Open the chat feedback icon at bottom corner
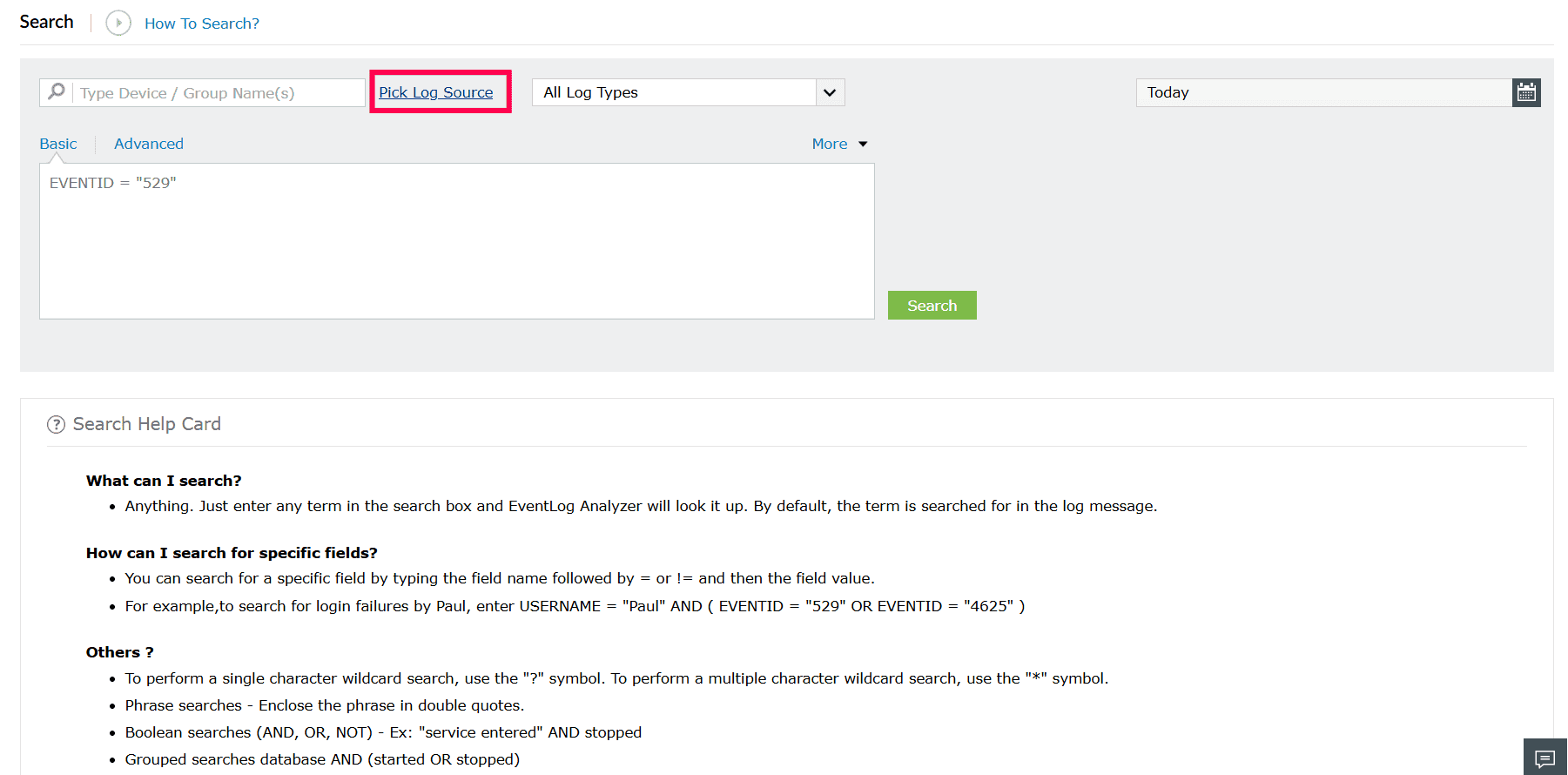Screen dimensions: 1568x775 click(x=1545, y=758)
